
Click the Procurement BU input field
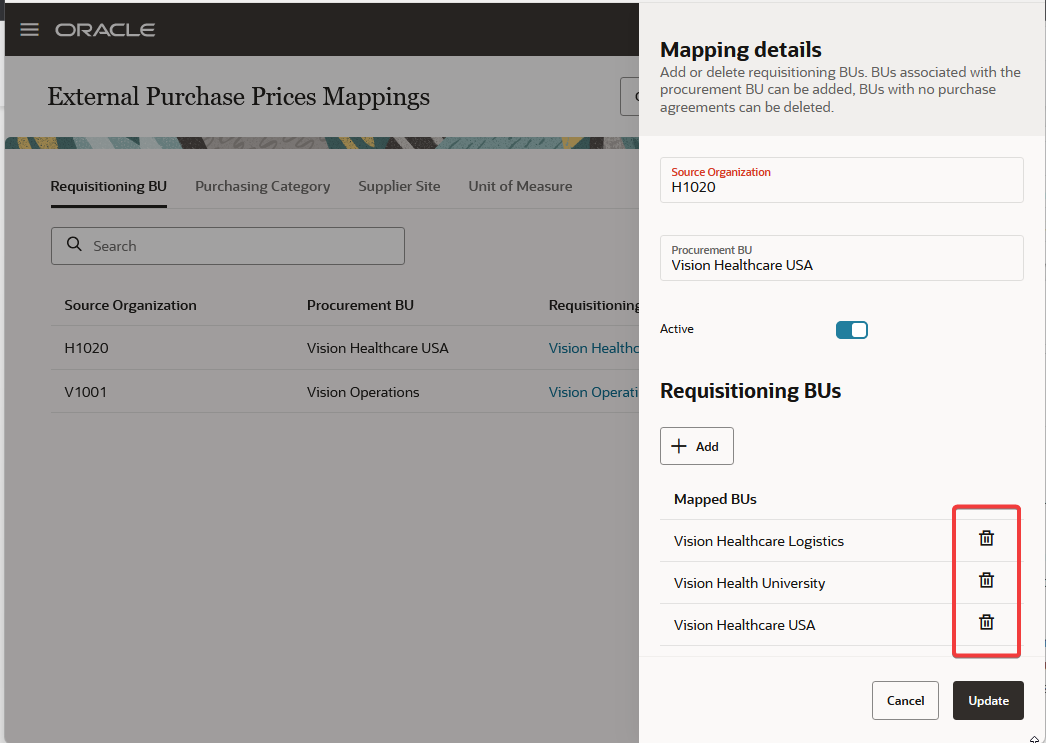[x=841, y=265]
